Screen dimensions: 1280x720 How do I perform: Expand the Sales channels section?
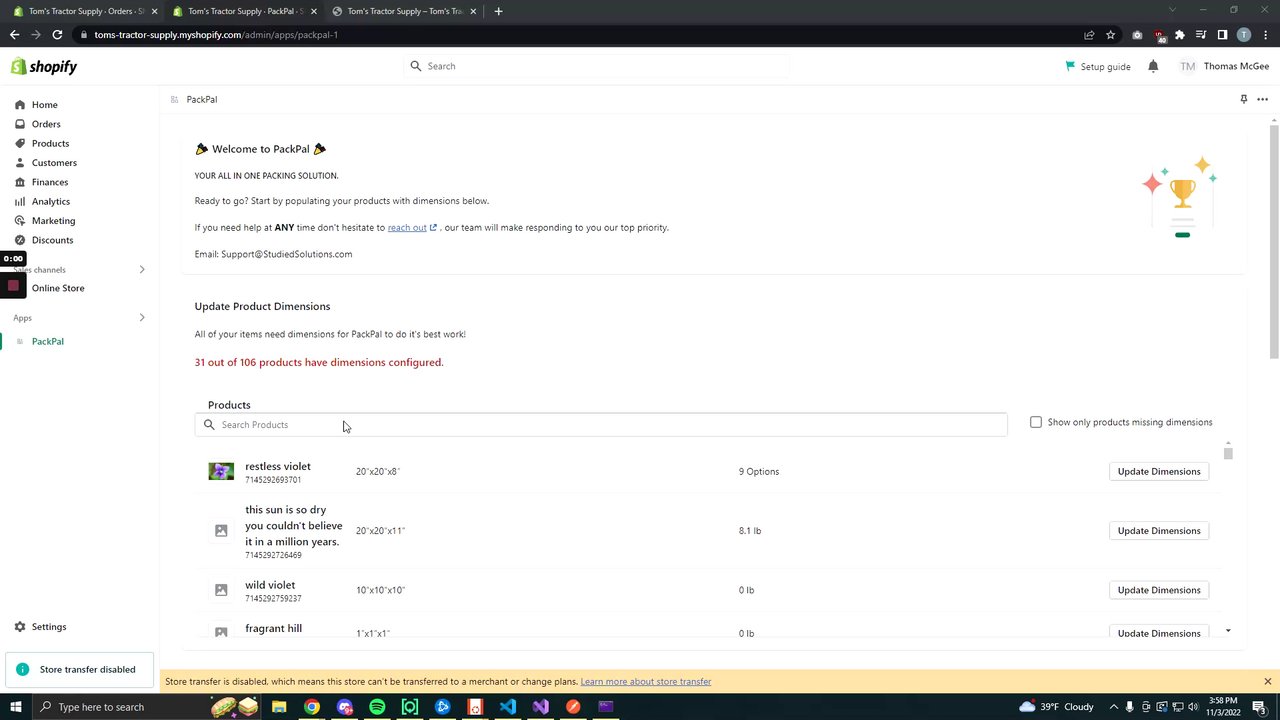(141, 269)
